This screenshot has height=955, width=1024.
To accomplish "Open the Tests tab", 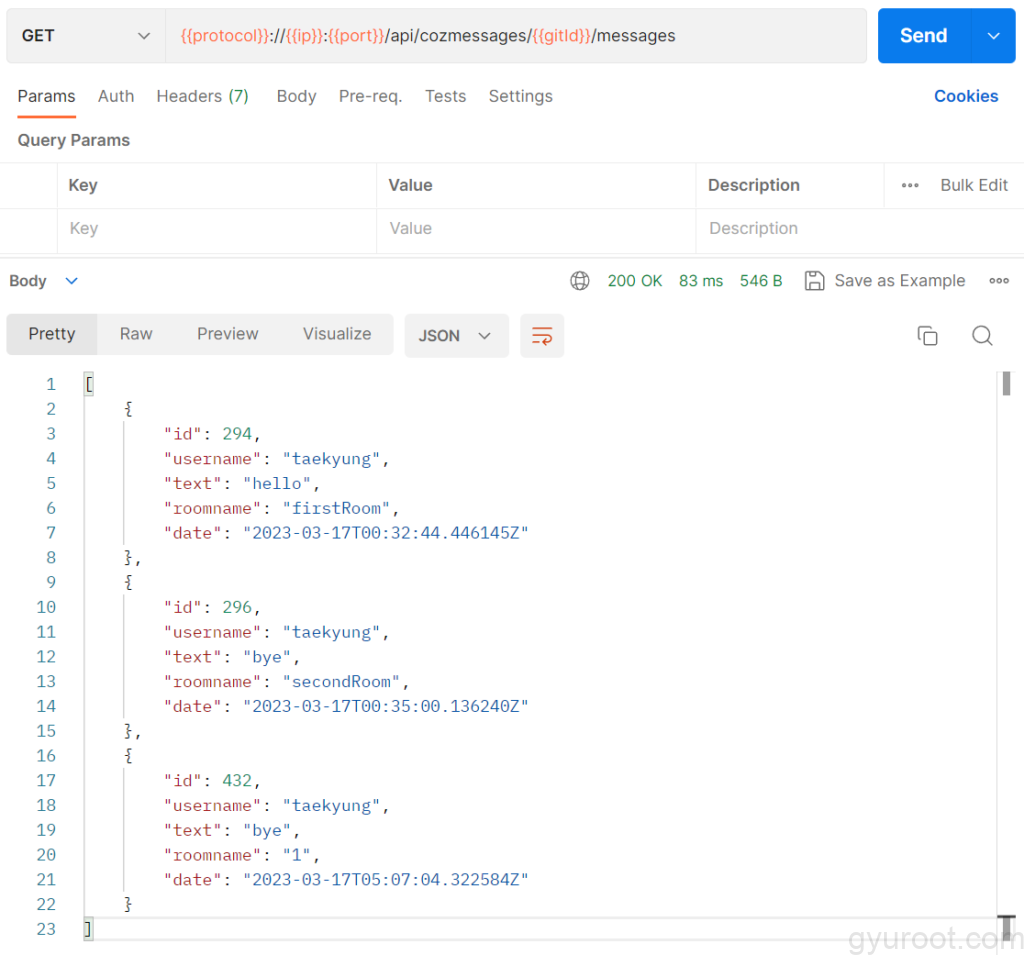I will 445,96.
